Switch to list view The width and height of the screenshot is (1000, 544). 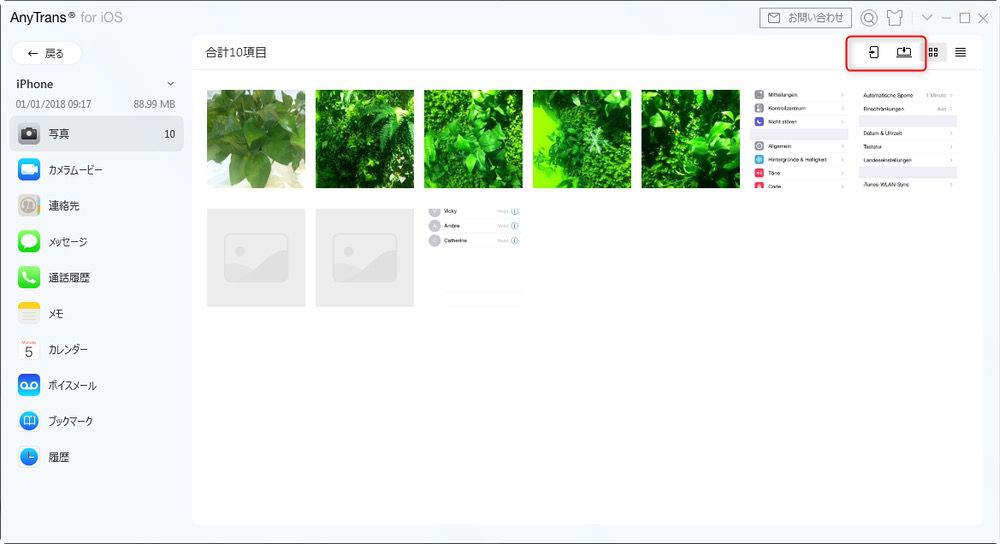[960, 53]
